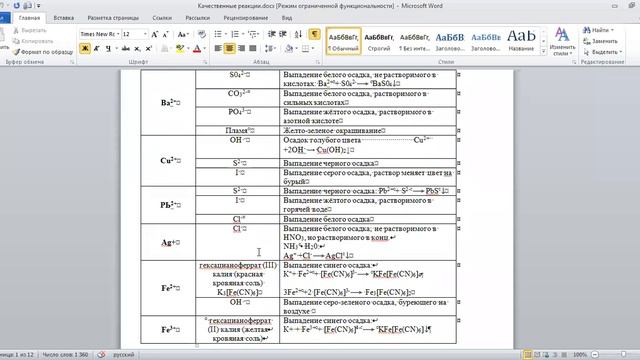Click sort icon
The width and height of the screenshot is (640, 360).
pyautogui.click(x=298, y=34)
